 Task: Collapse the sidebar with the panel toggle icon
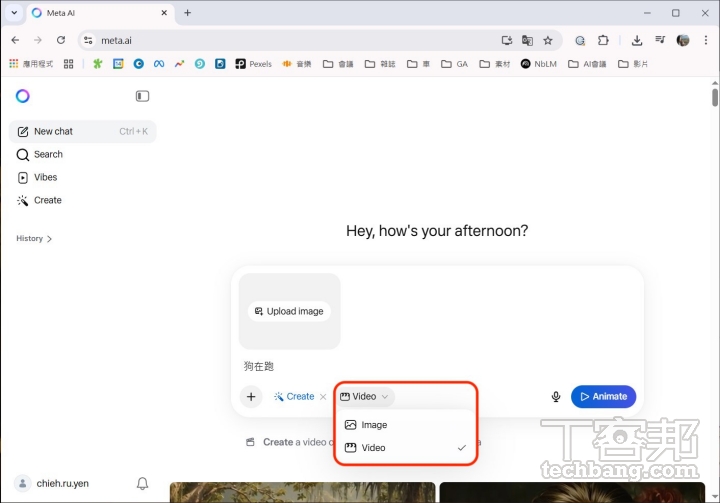coord(142,96)
